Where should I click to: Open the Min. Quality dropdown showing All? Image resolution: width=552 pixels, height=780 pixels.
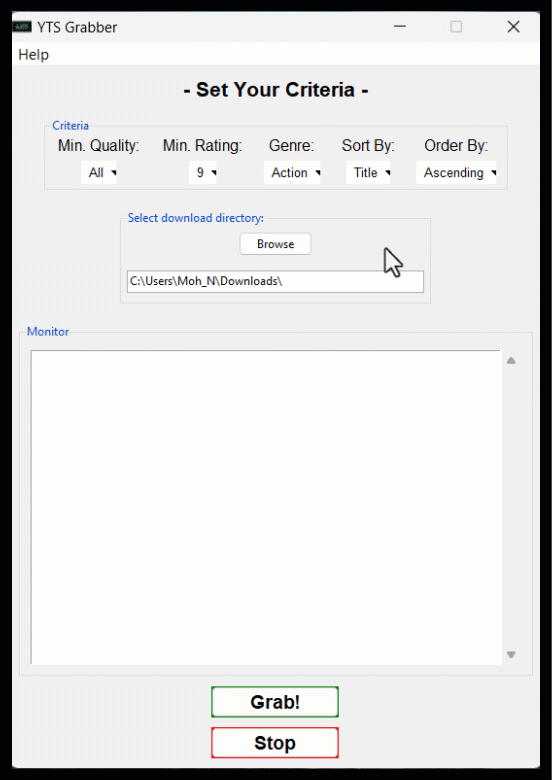[98, 173]
